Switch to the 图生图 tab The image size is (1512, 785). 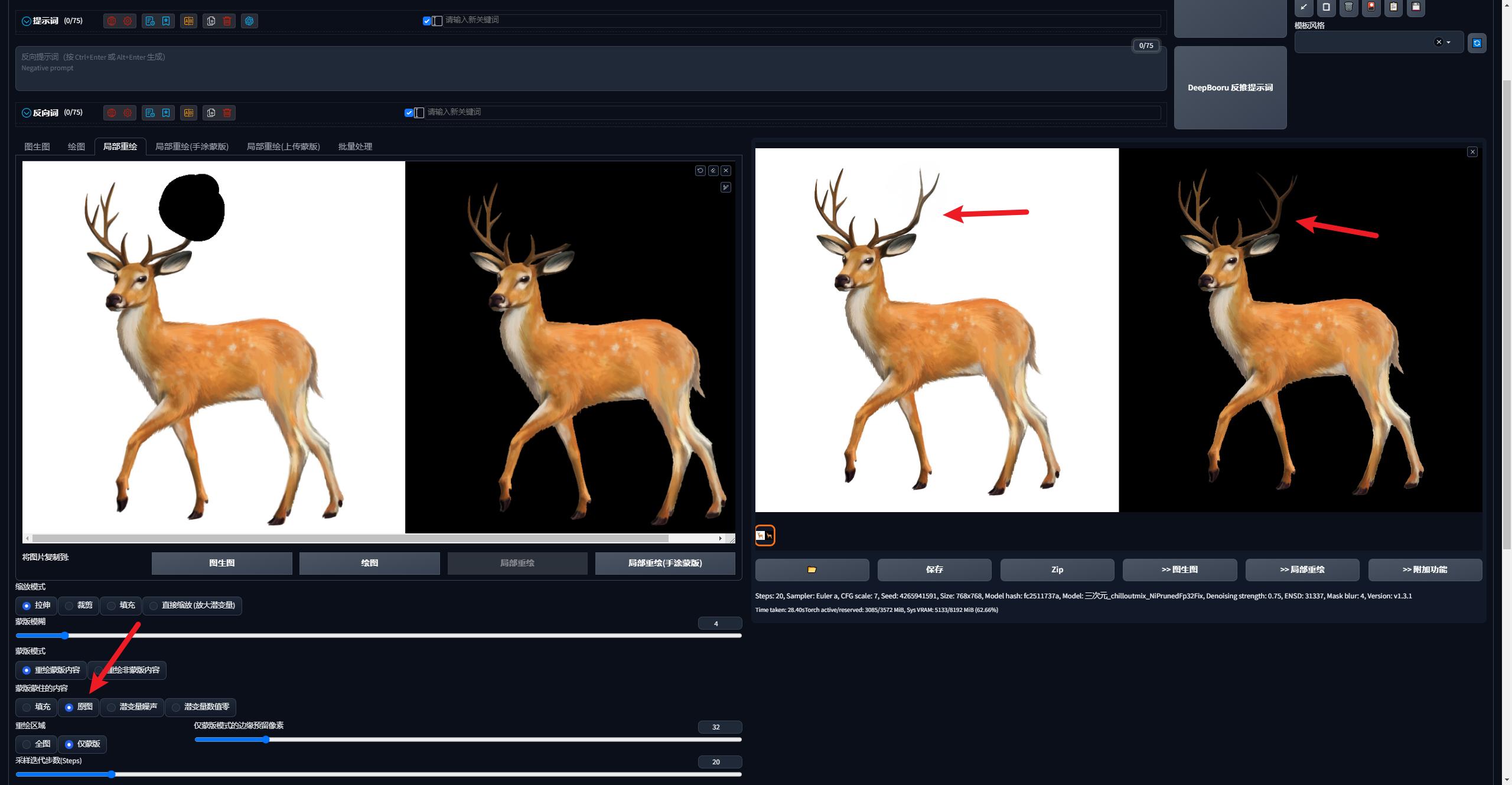37,146
